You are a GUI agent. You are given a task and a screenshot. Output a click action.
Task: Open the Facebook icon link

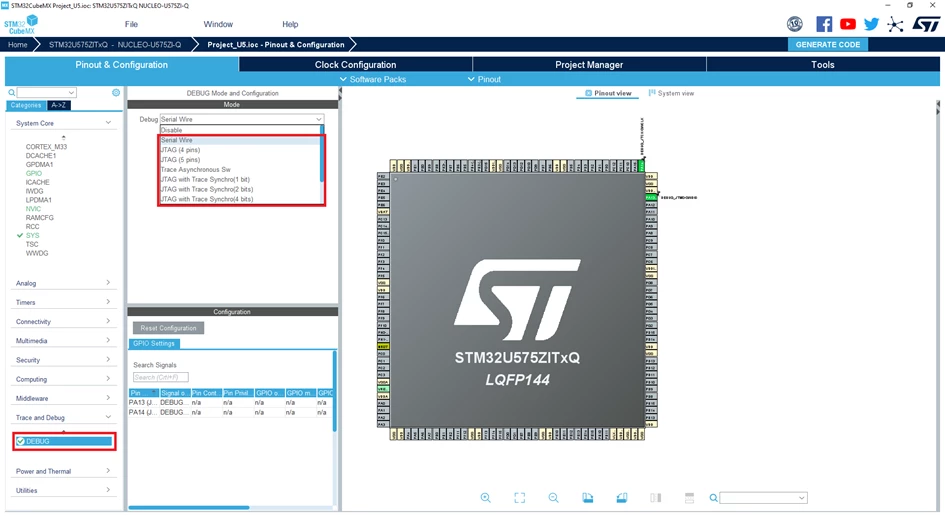(824, 24)
